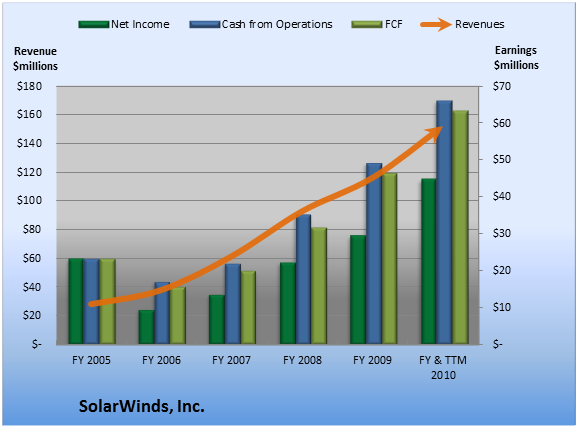
Task: Click the FY 2007 FCF bar
Action: click(248, 308)
